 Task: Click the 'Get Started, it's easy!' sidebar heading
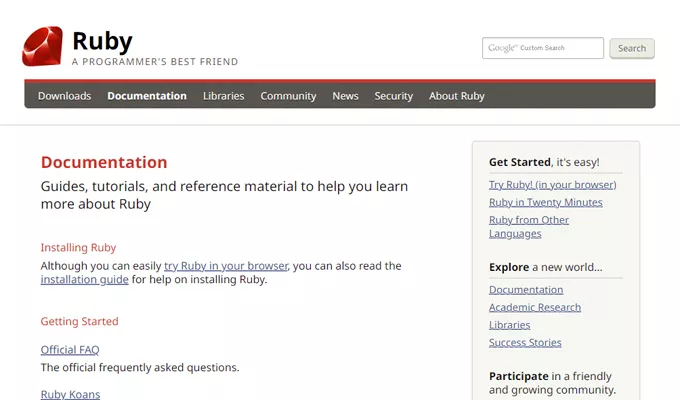click(x=544, y=162)
